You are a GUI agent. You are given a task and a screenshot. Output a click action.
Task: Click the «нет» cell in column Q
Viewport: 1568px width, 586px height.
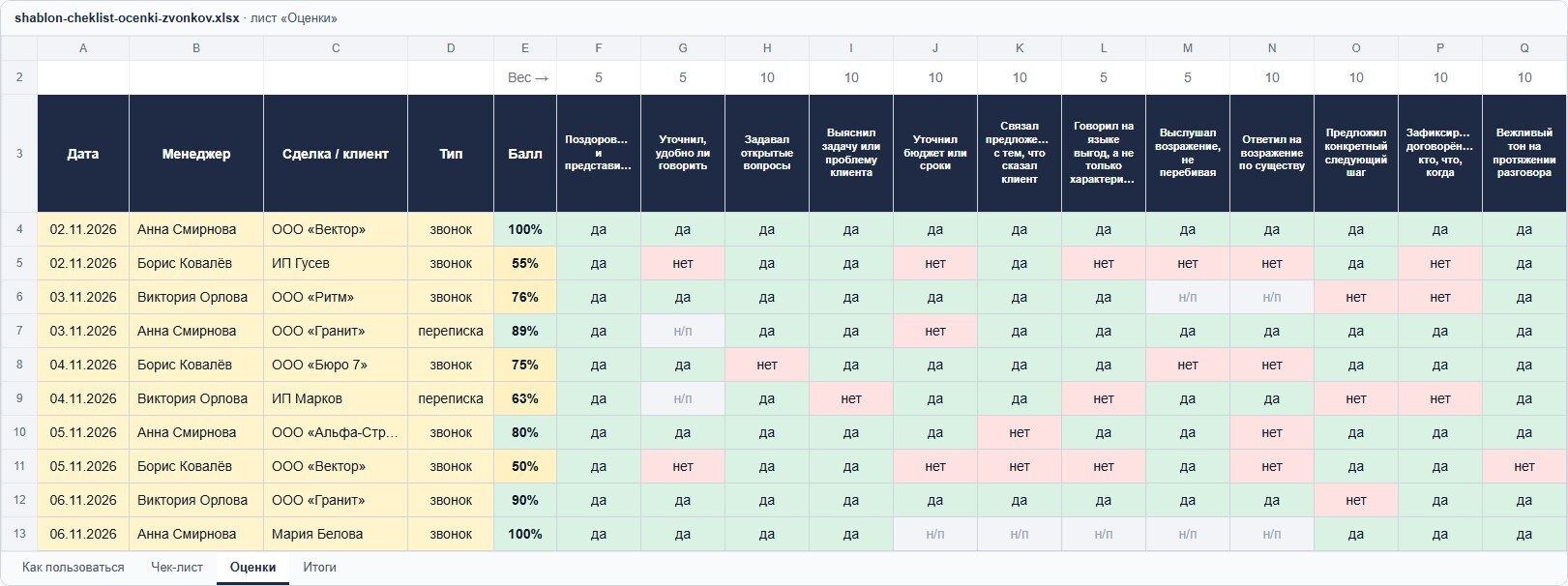(1524, 466)
